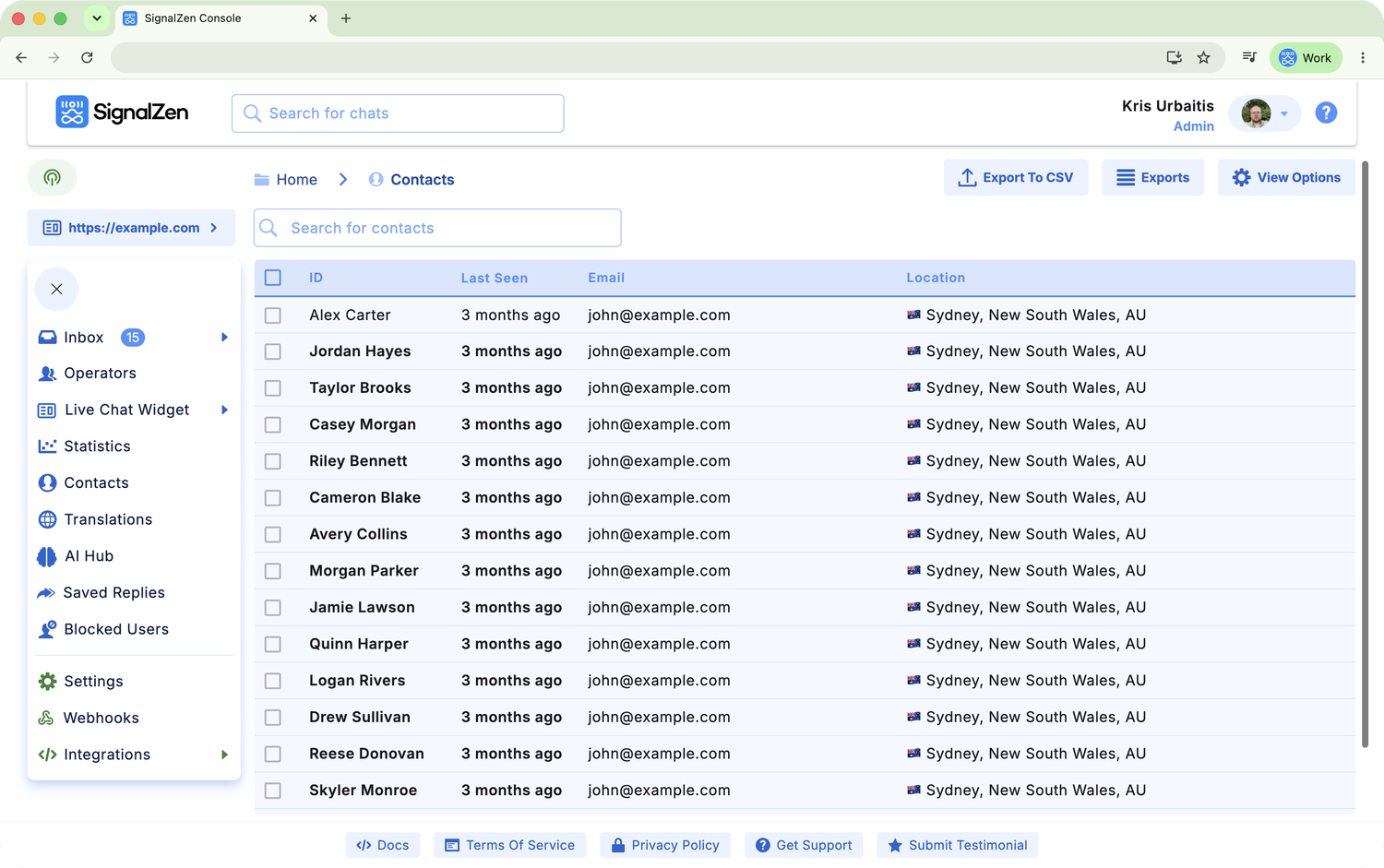Image resolution: width=1384 pixels, height=868 pixels.
Task: Open the Terms Of Service link
Action: (x=510, y=845)
